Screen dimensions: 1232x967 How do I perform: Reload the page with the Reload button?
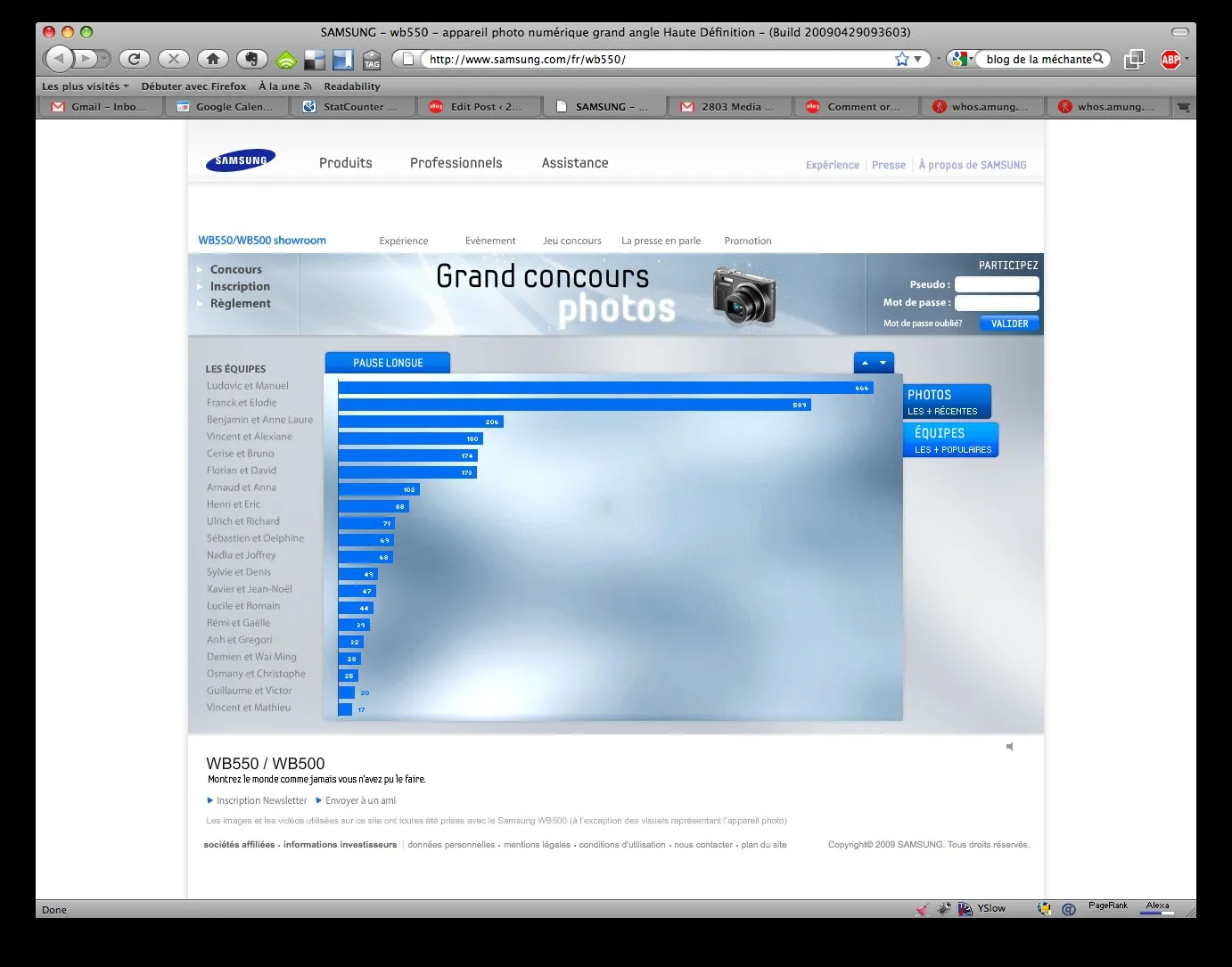pyautogui.click(x=134, y=59)
